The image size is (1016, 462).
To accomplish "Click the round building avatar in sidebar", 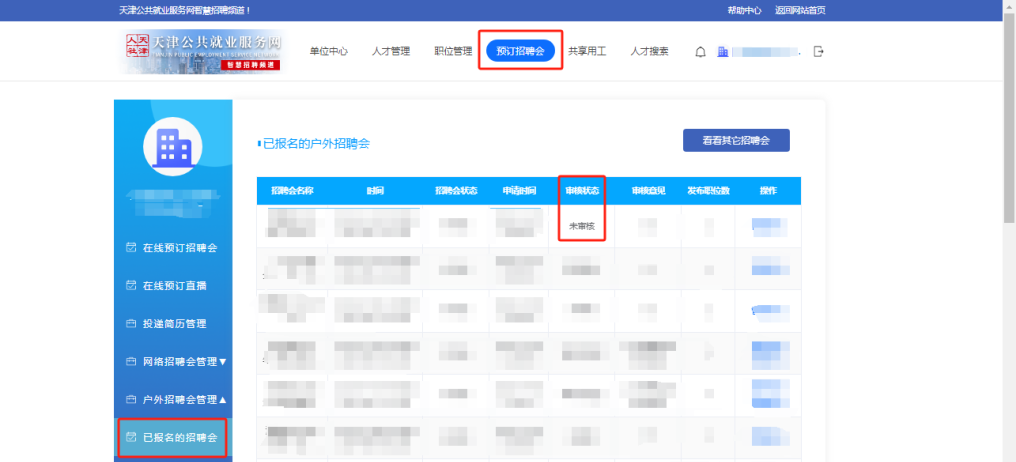I will tap(172, 148).
